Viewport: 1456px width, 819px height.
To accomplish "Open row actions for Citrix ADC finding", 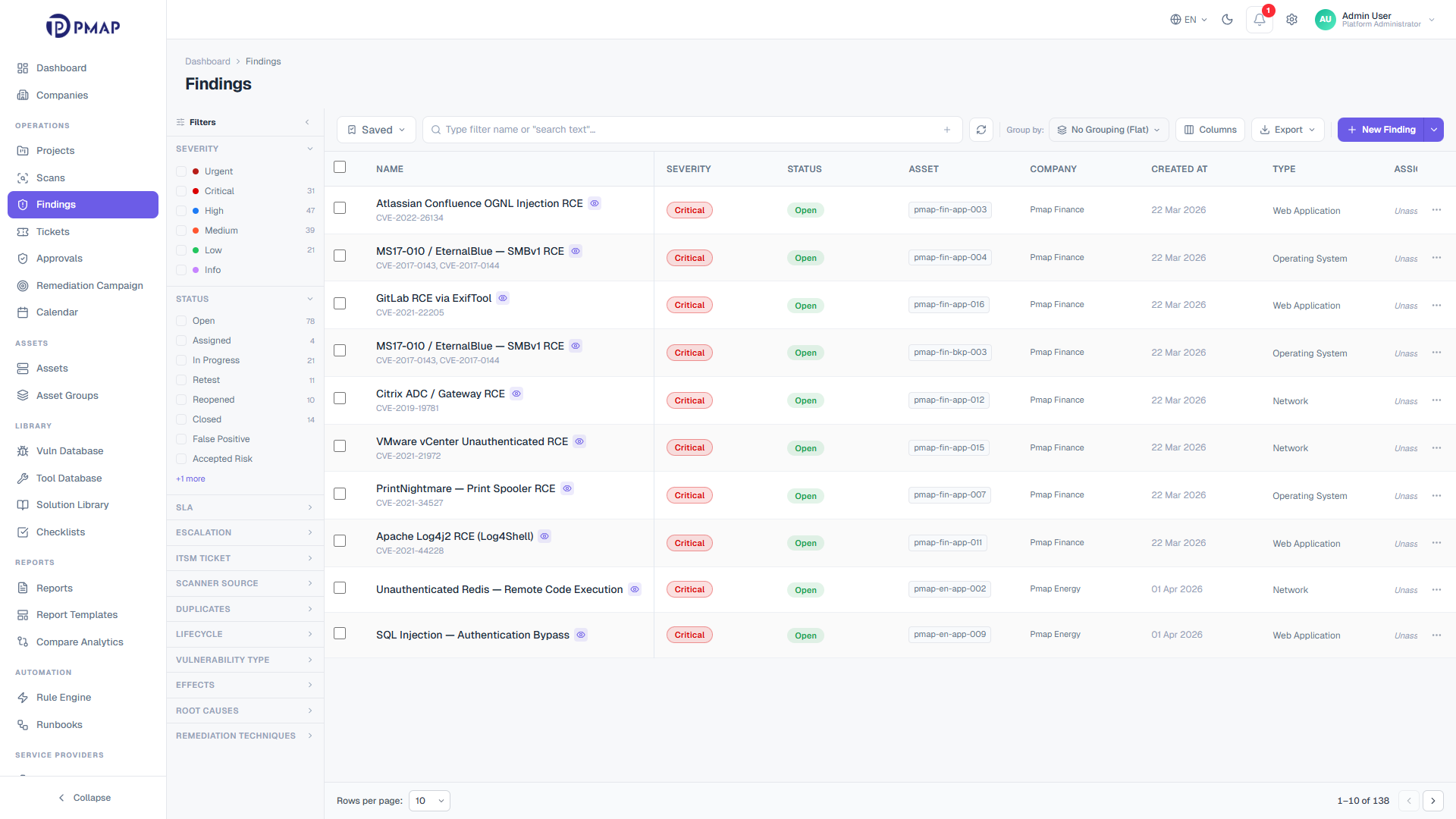I will (1436, 400).
